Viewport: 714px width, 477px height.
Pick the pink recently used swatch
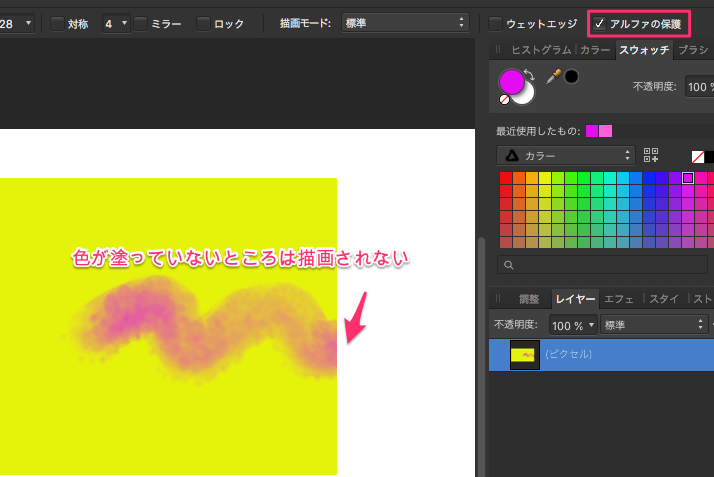click(605, 131)
